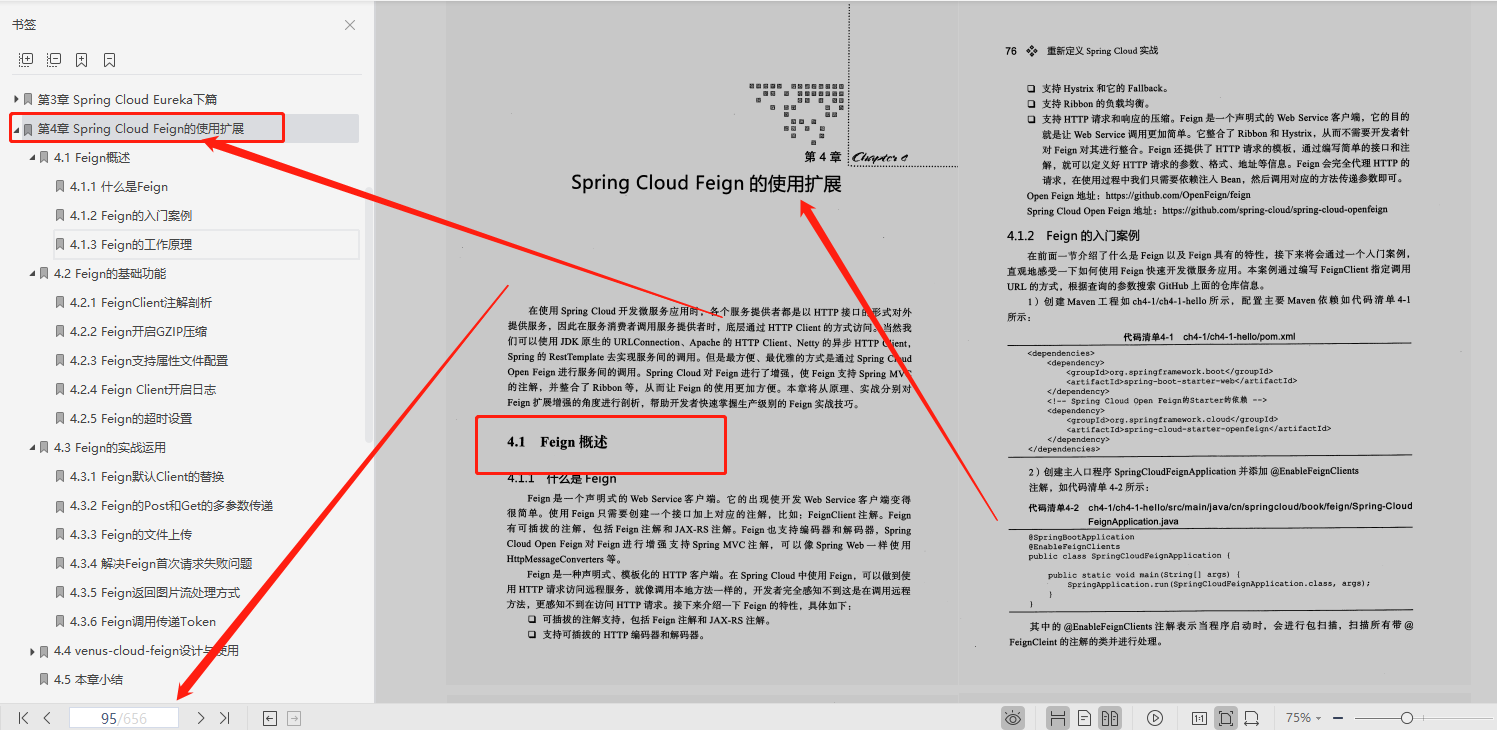Select single page view mode

pyautogui.click(x=1084, y=718)
